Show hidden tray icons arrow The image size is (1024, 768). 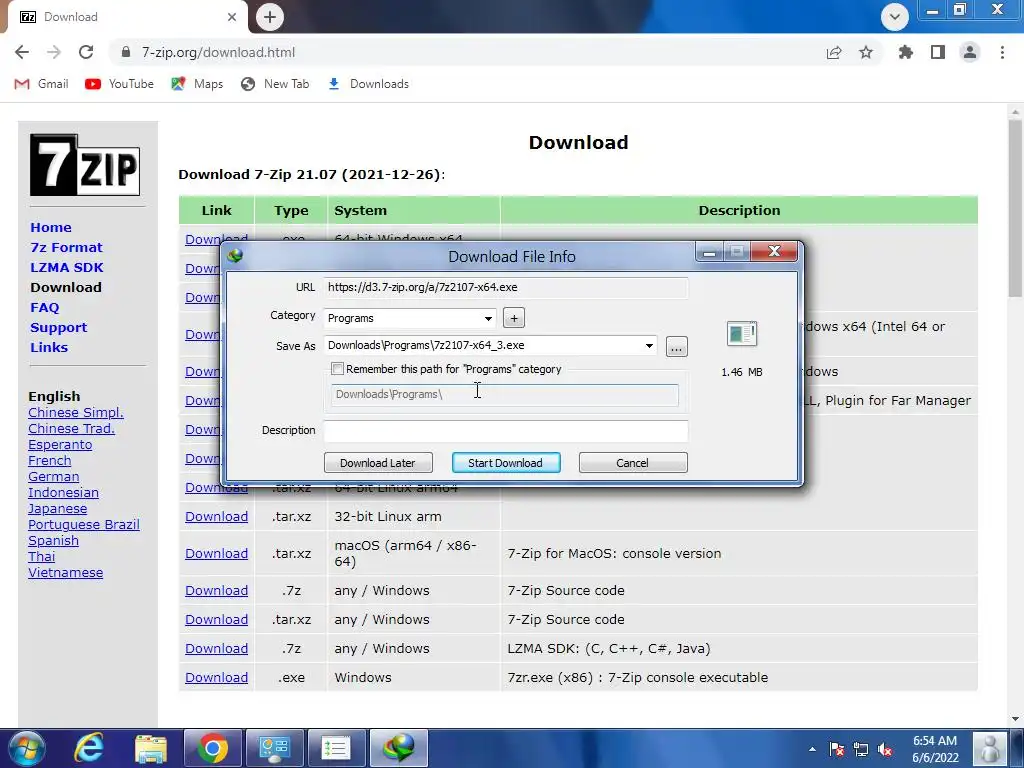(x=812, y=749)
